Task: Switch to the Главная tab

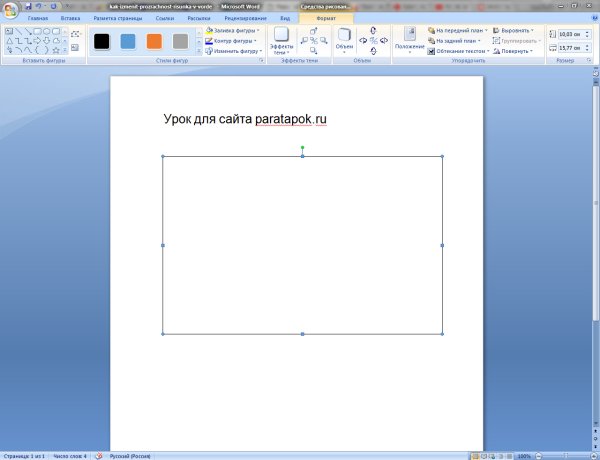Action: coord(37,18)
